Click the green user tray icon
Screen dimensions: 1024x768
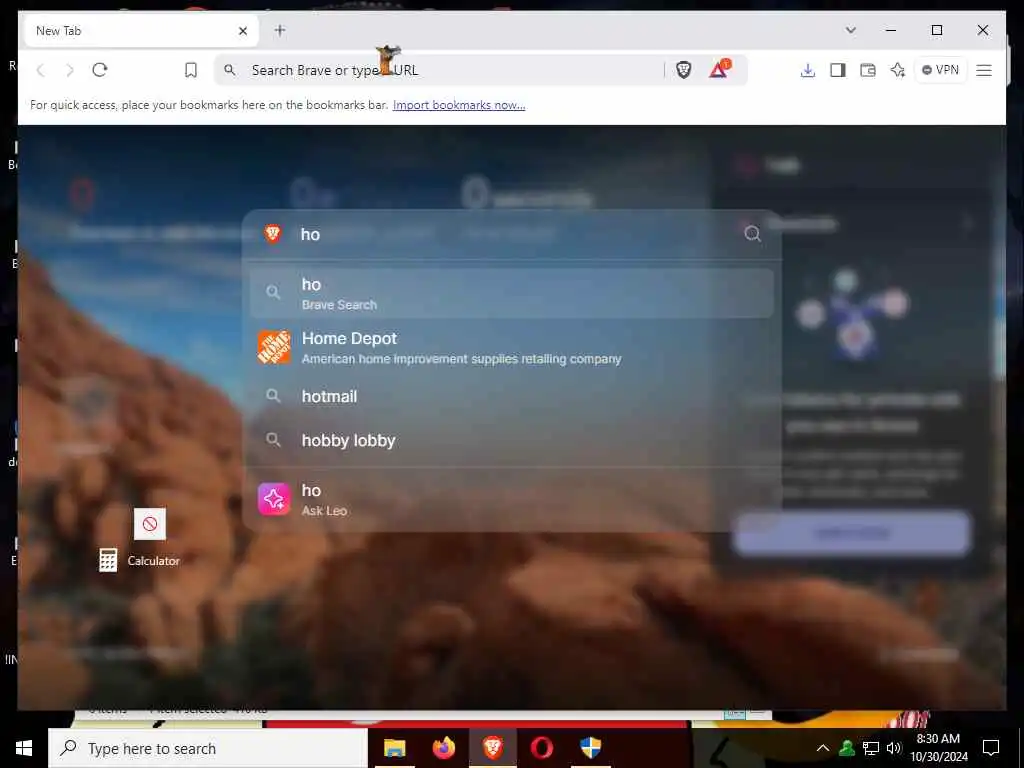pos(847,748)
